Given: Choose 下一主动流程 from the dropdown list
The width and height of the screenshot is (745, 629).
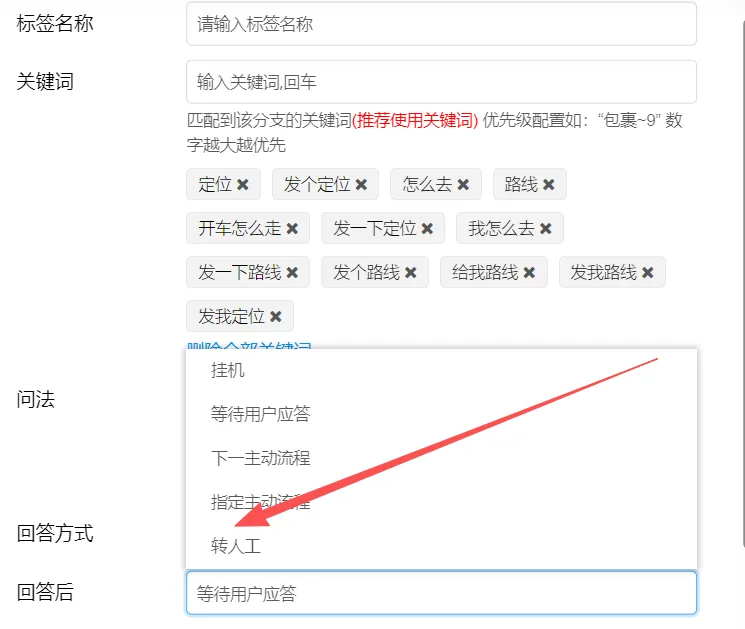Looking at the screenshot, I should click(x=441, y=458).
